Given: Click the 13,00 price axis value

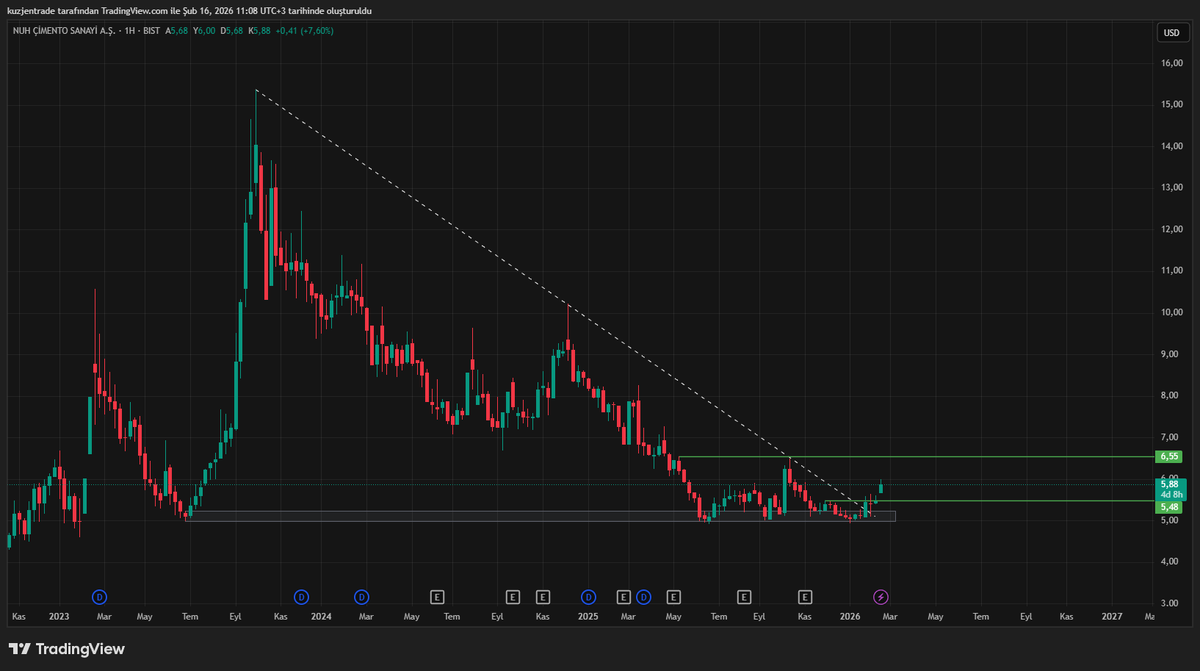Looking at the screenshot, I should [1171, 187].
